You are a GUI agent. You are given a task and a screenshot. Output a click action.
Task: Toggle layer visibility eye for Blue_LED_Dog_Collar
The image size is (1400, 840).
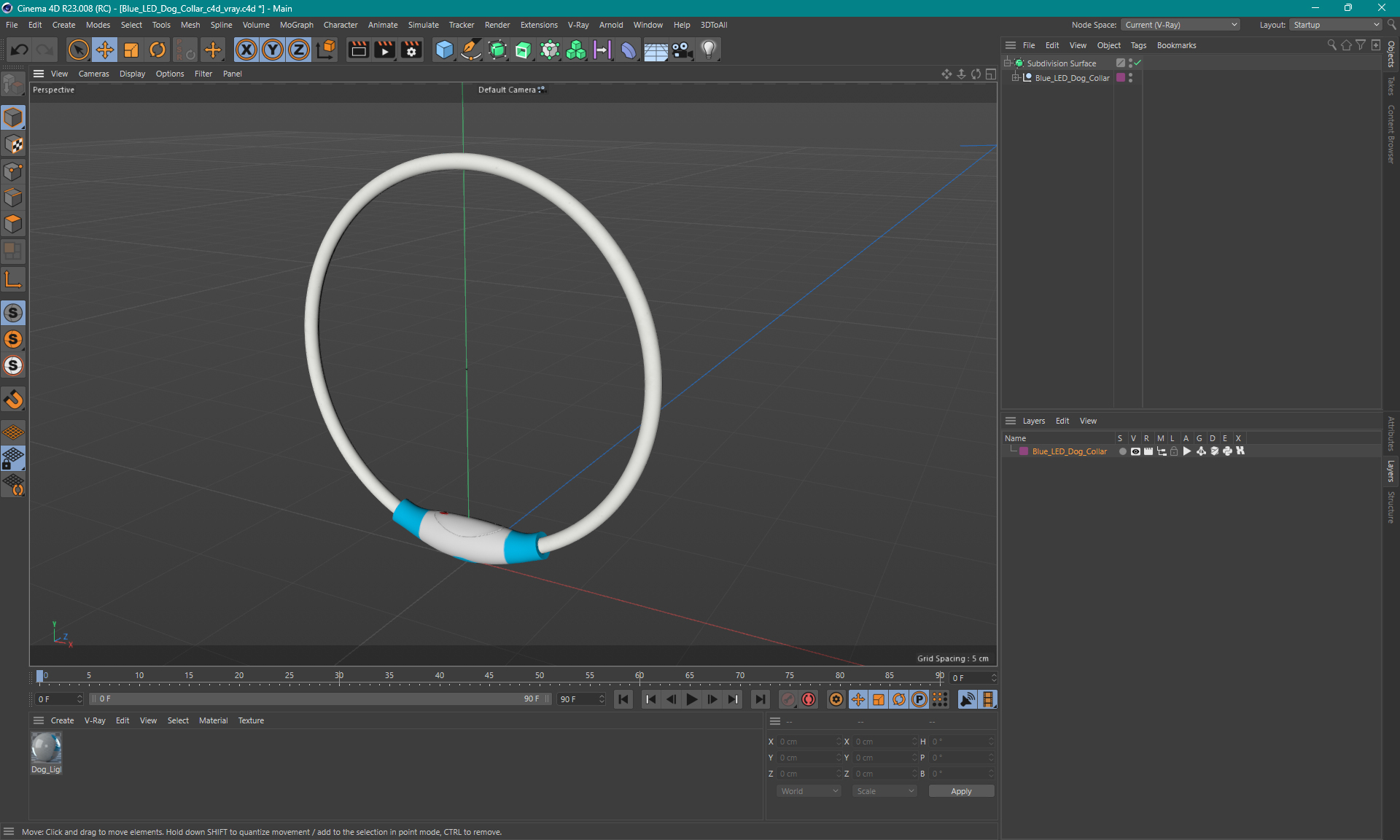point(1135,451)
